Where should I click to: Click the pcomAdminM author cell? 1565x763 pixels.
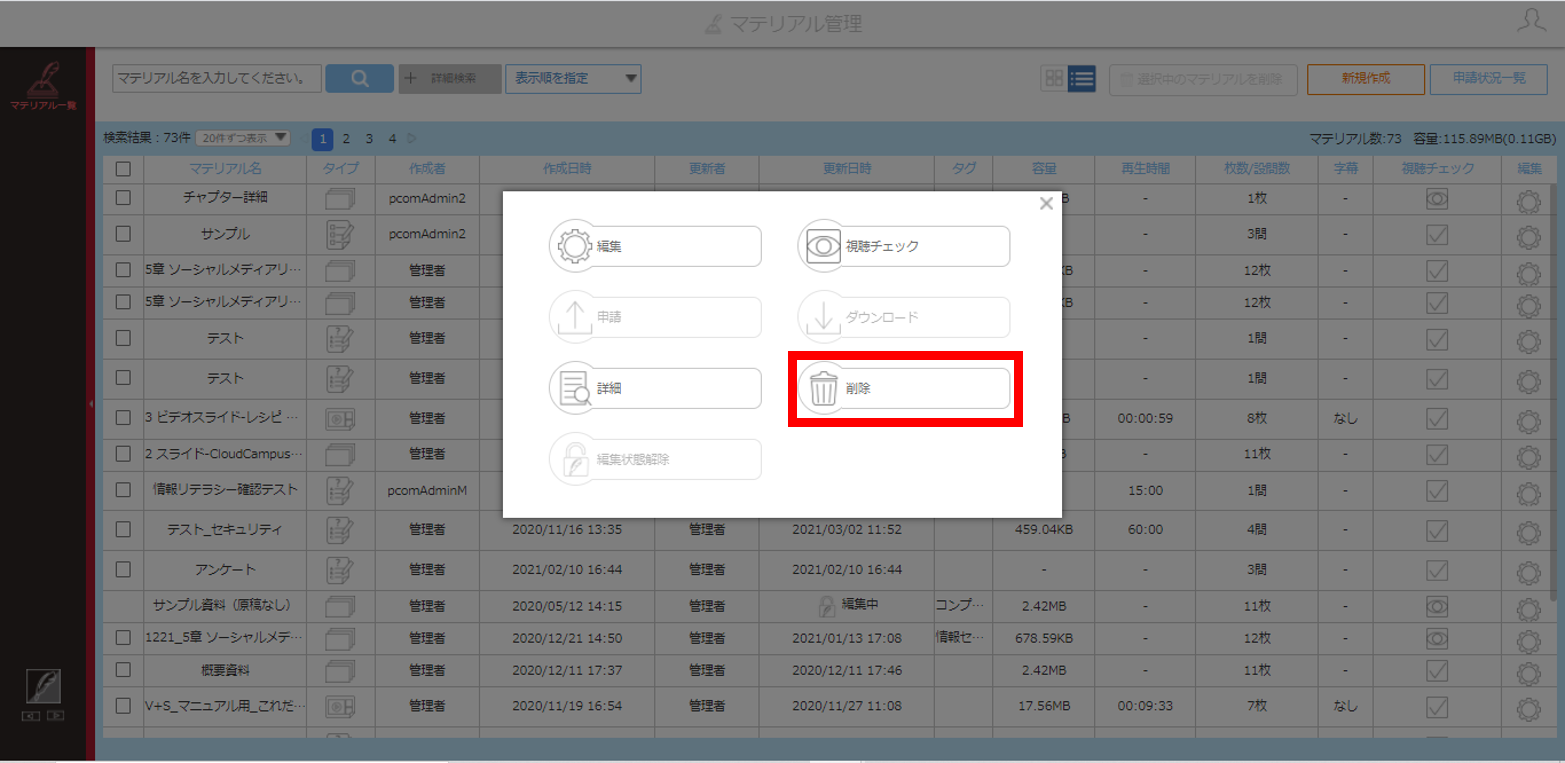pos(427,491)
